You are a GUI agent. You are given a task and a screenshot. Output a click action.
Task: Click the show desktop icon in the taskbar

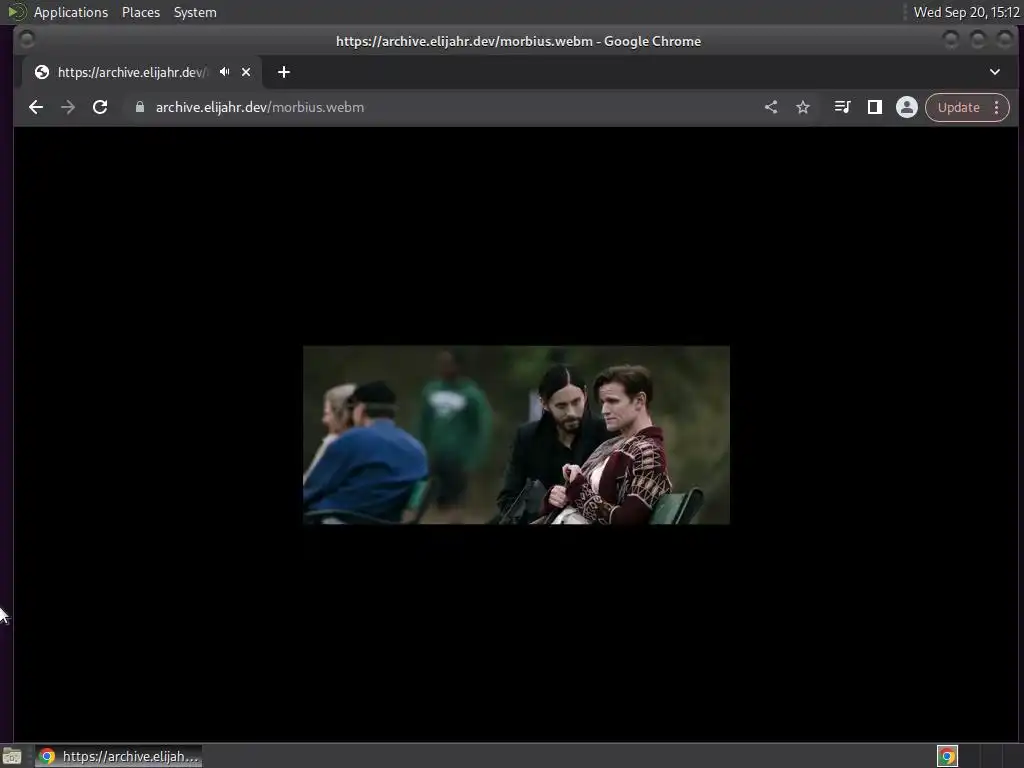pyautogui.click(x=12, y=756)
